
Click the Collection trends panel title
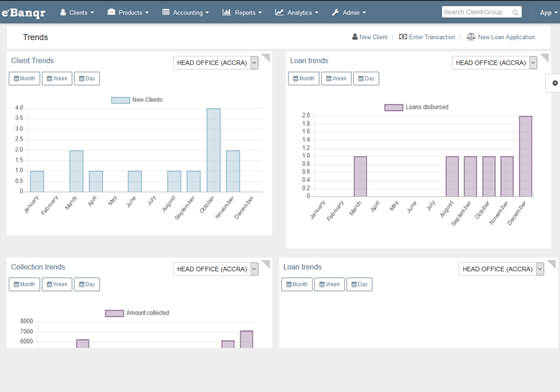pyautogui.click(x=38, y=267)
